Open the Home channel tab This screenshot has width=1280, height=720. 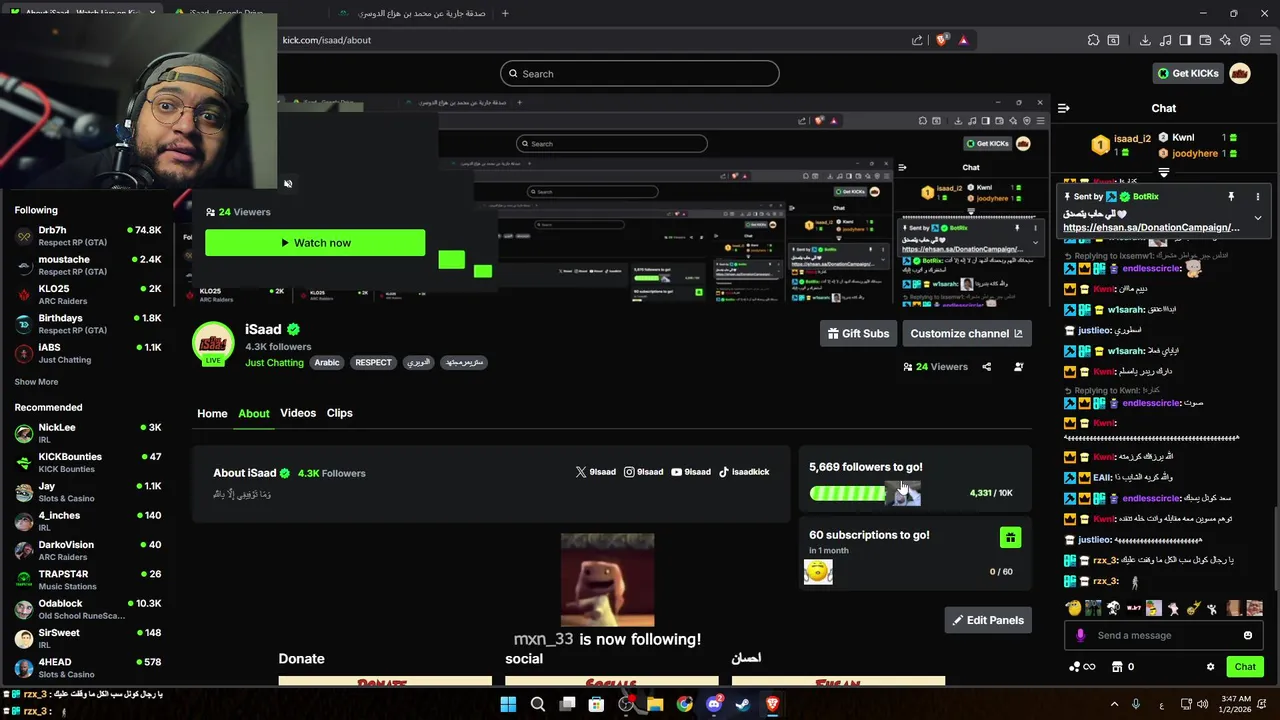(x=212, y=413)
